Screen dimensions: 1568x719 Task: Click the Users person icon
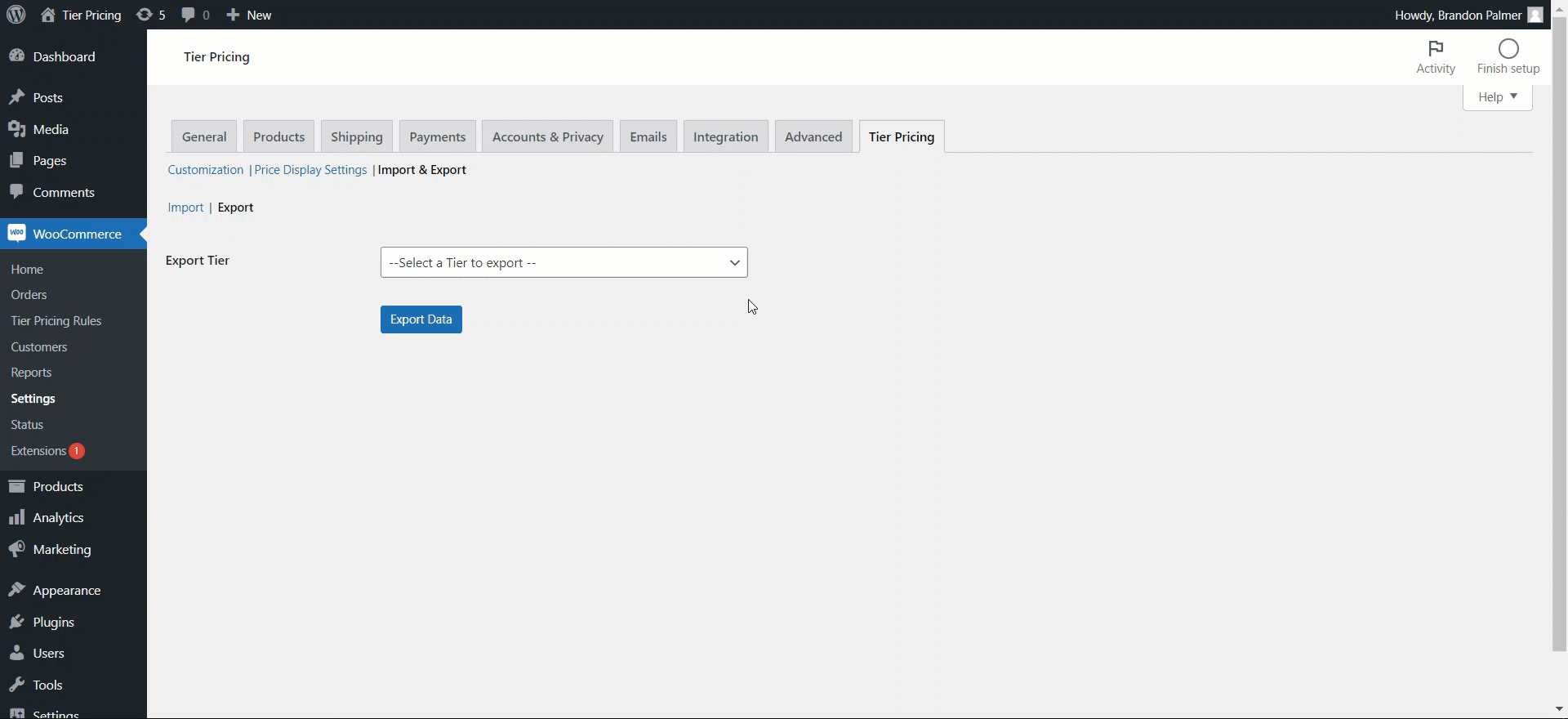coord(16,653)
